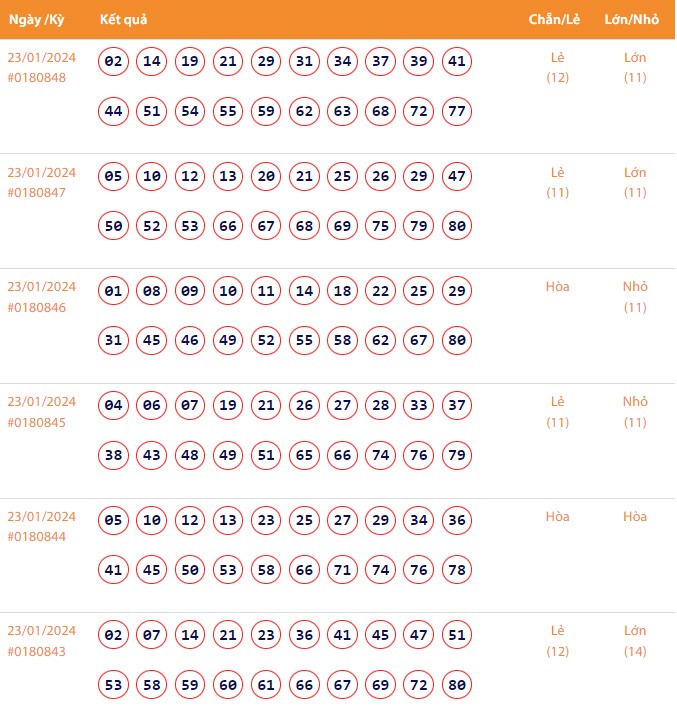Click the Lẻ (11) result for draw #0180847
The height and width of the screenshot is (712, 677).
[x=558, y=182]
